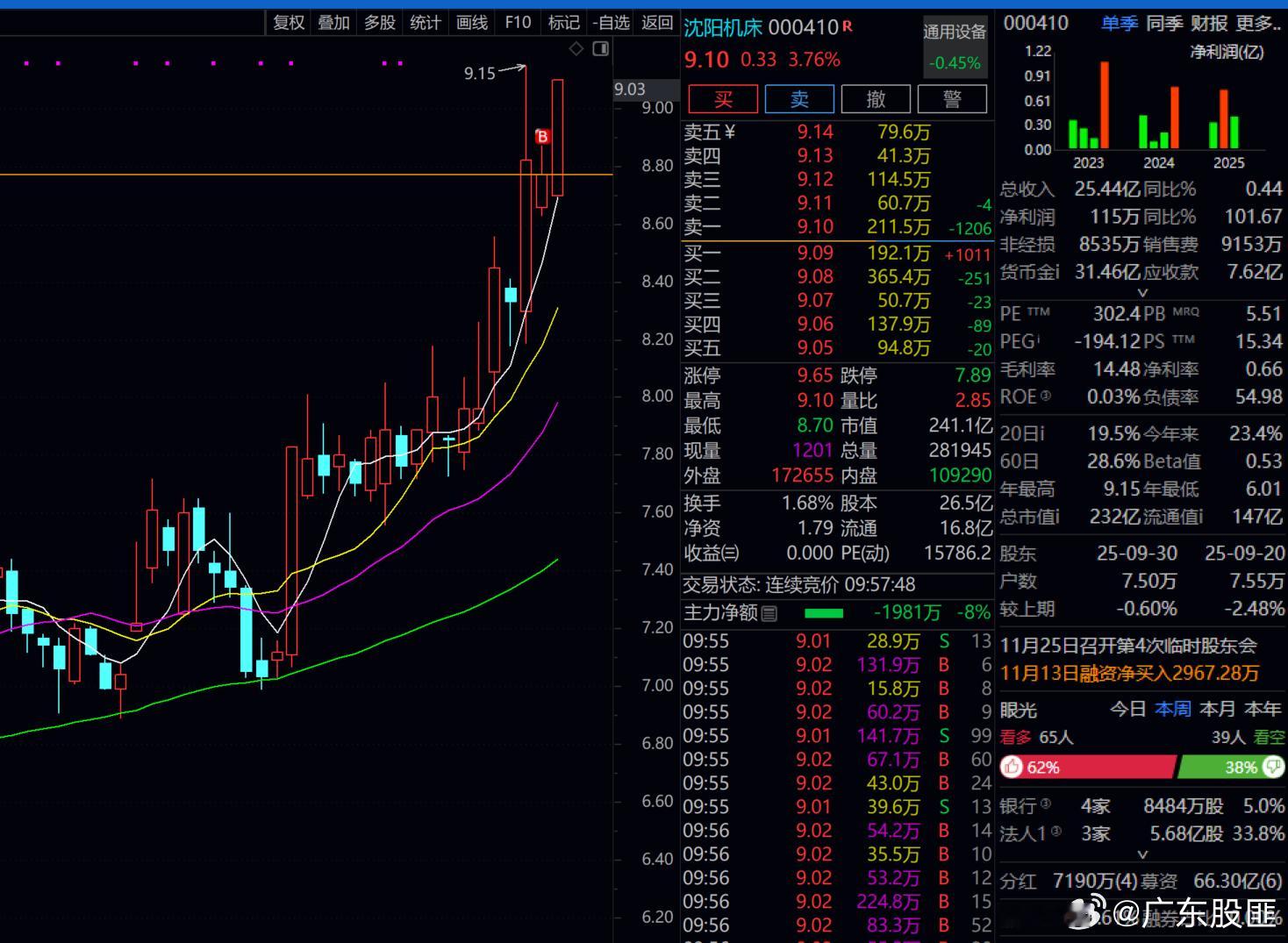
Task: Click the 买五 price 9.05
Action: coord(815,347)
